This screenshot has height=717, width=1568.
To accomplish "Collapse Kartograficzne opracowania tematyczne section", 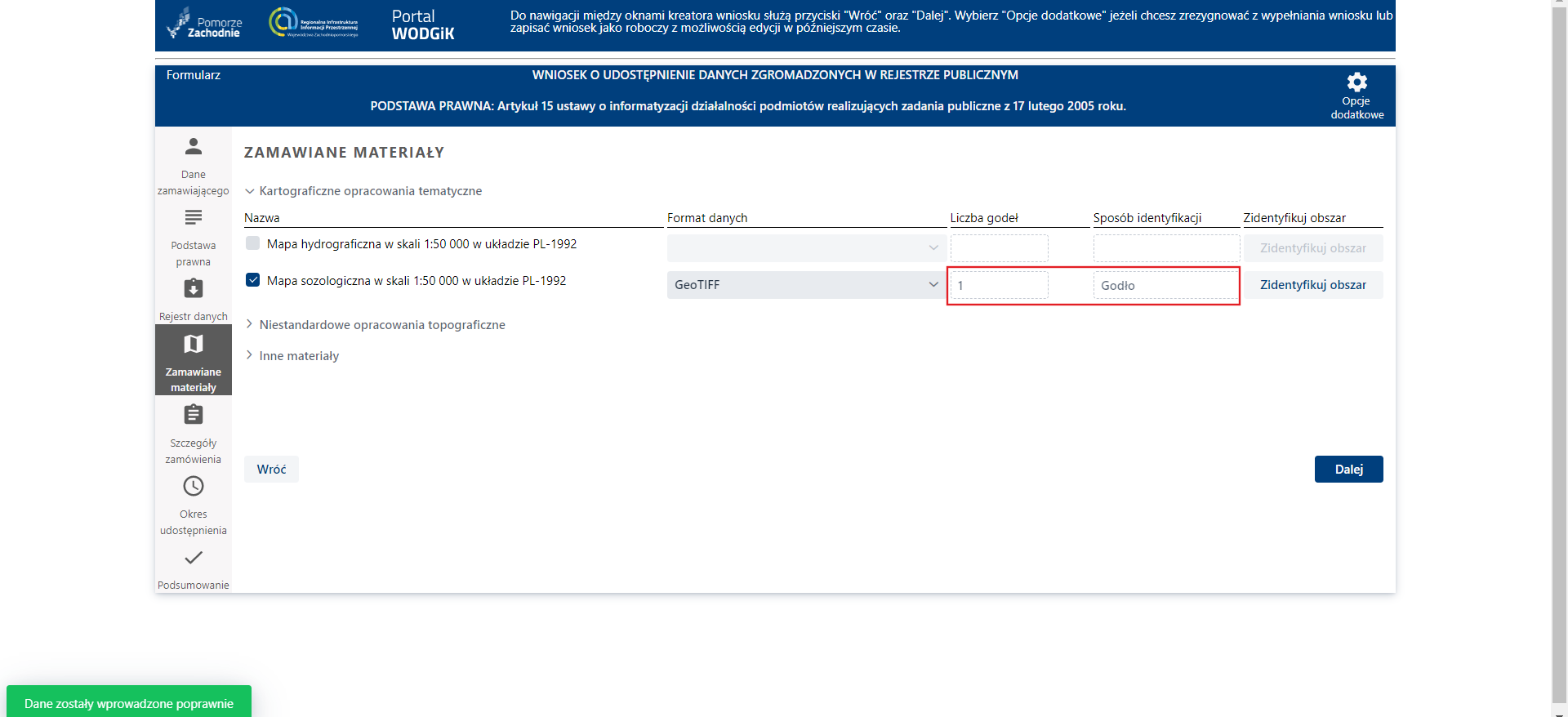I will tap(250, 191).
